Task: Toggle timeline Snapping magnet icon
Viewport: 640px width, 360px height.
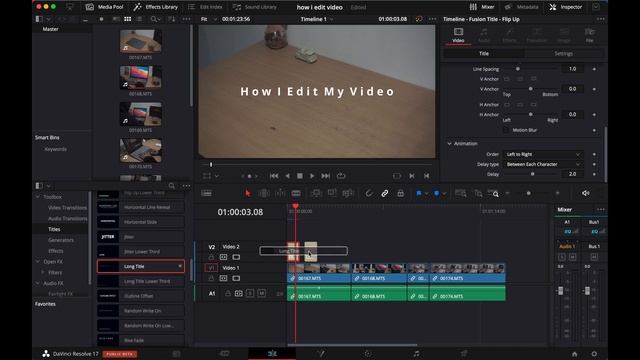Action: coord(369,193)
